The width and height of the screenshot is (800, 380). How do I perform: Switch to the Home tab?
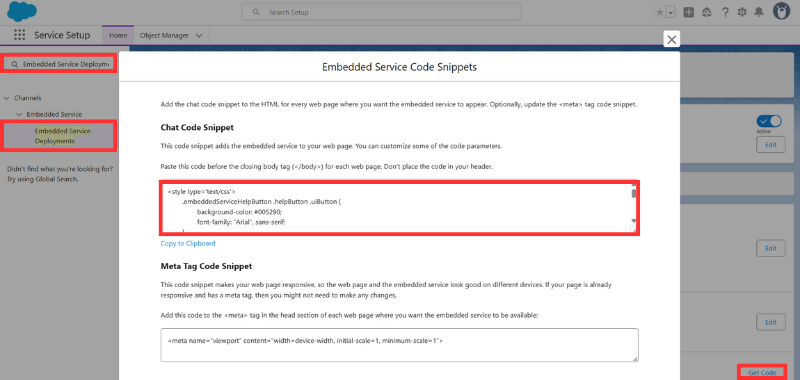click(x=118, y=35)
